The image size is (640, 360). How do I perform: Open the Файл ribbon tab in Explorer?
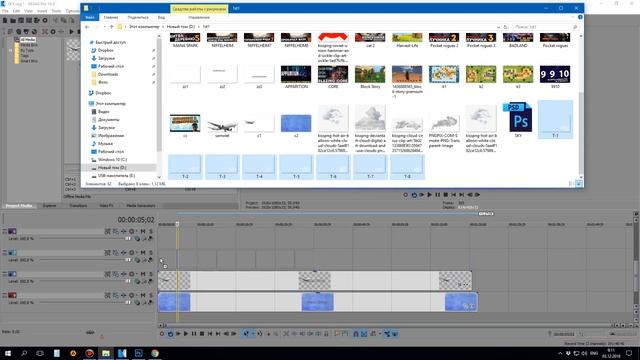coord(90,17)
